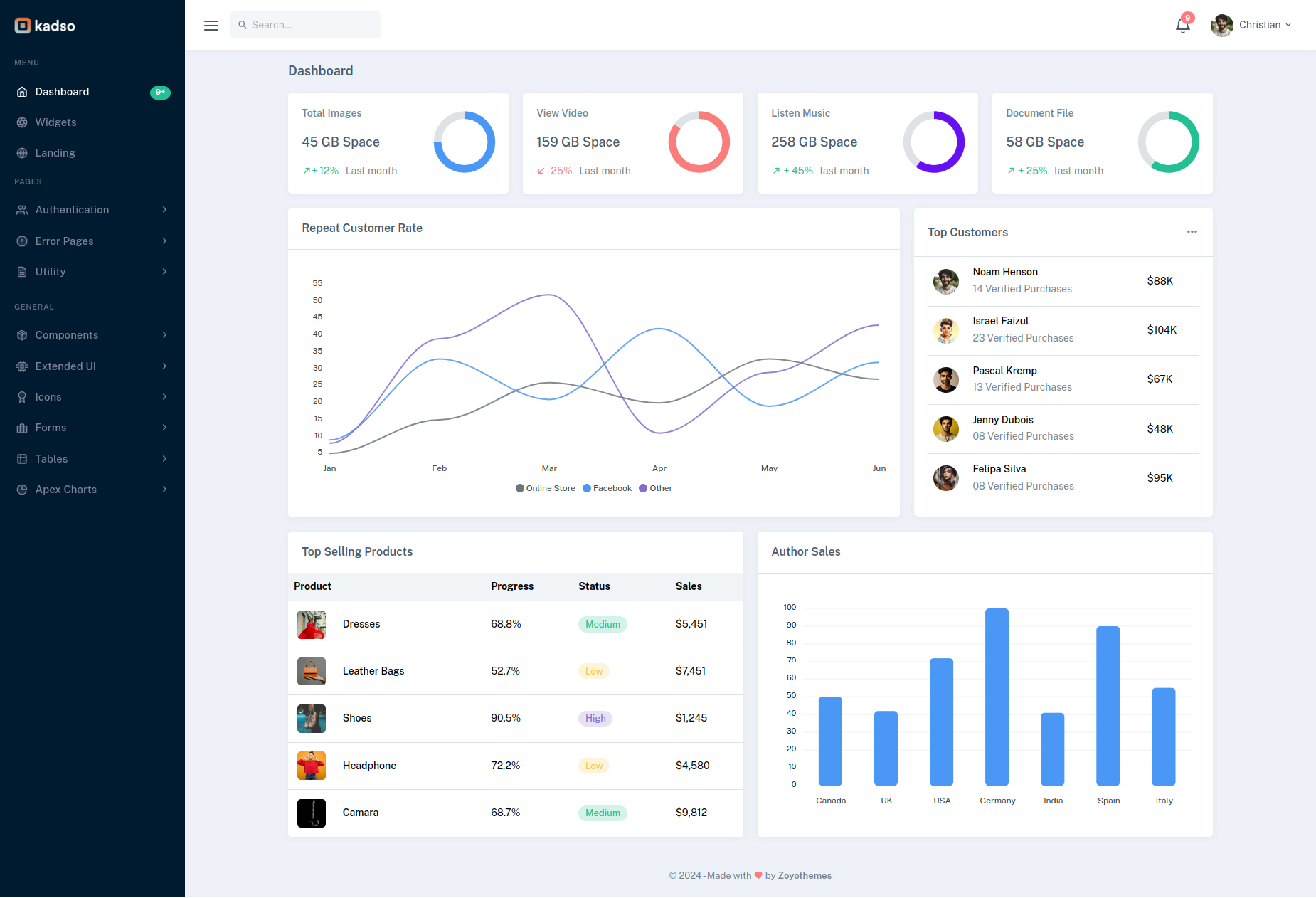Click the Listen Music progress ring
Viewport: 1316px width, 898px height.
tap(934, 142)
